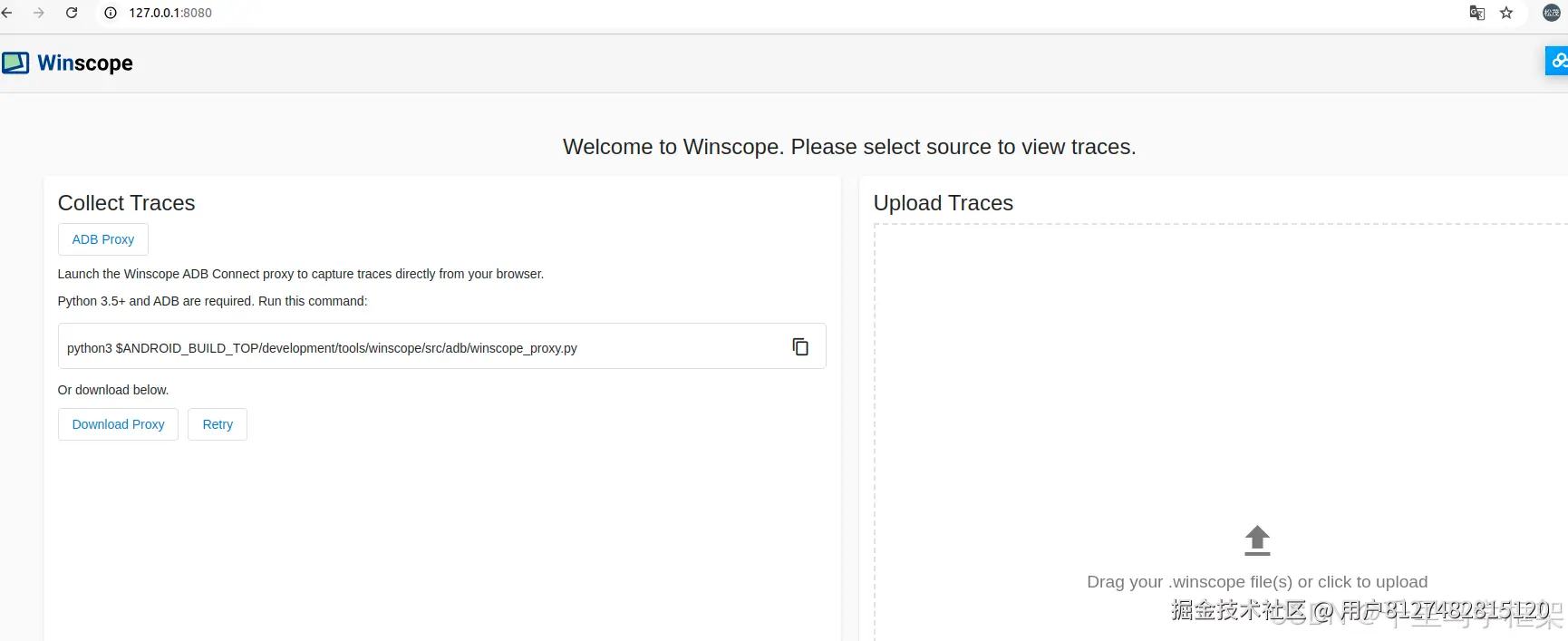Viewport: 1568px width, 641px height.
Task: Click the Upload Traces heading
Action: pos(943,203)
